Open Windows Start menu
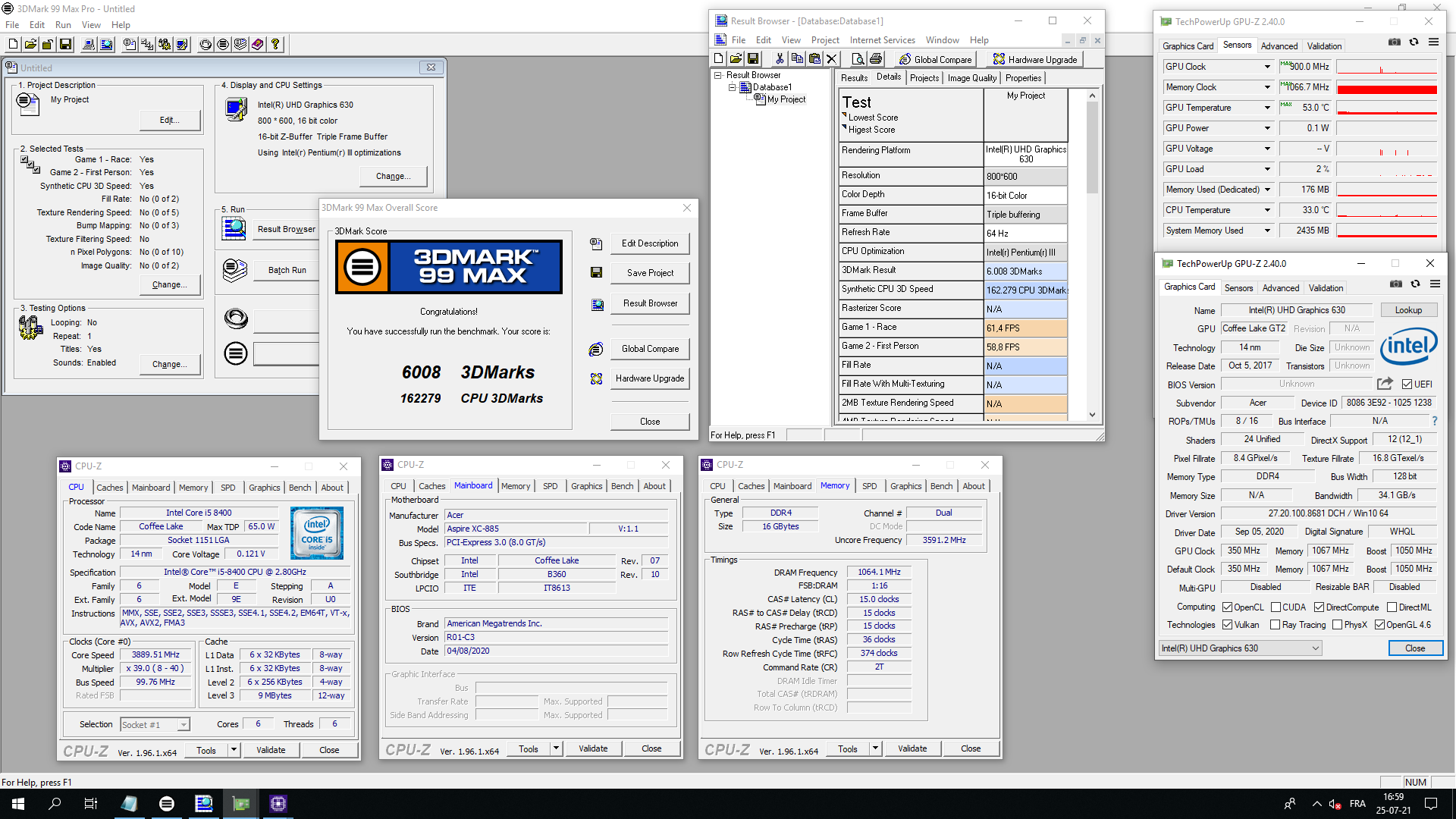 pos(18,804)
